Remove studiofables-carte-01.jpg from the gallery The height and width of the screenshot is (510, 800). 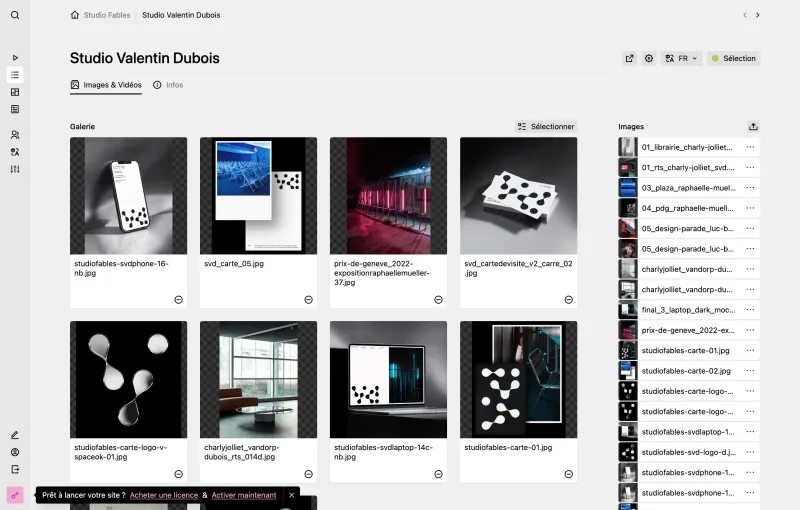coord(568,474)
